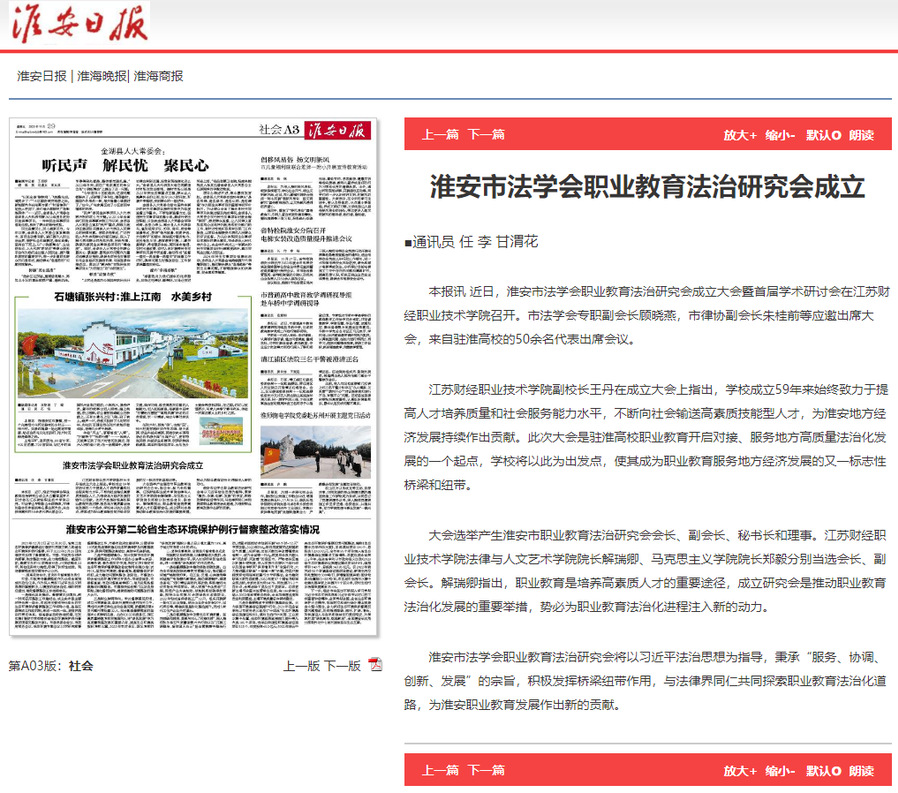Click the byline 通讯员 任 李 甘渭花
The image size is (898, 793).
[x=471, y=242]
